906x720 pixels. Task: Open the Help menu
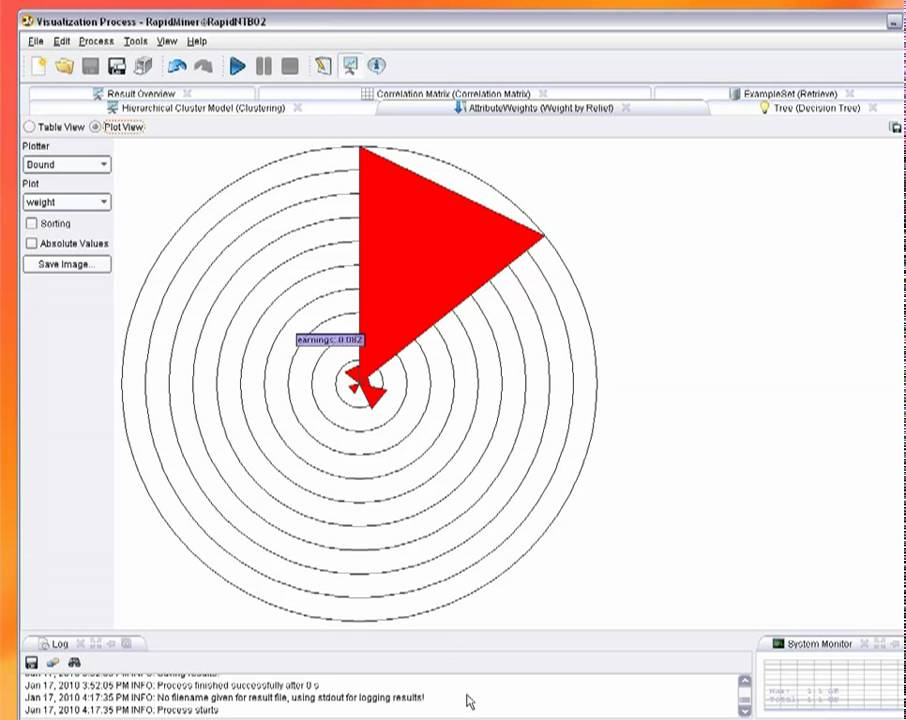pyautogui.click(x=197, y=42)
